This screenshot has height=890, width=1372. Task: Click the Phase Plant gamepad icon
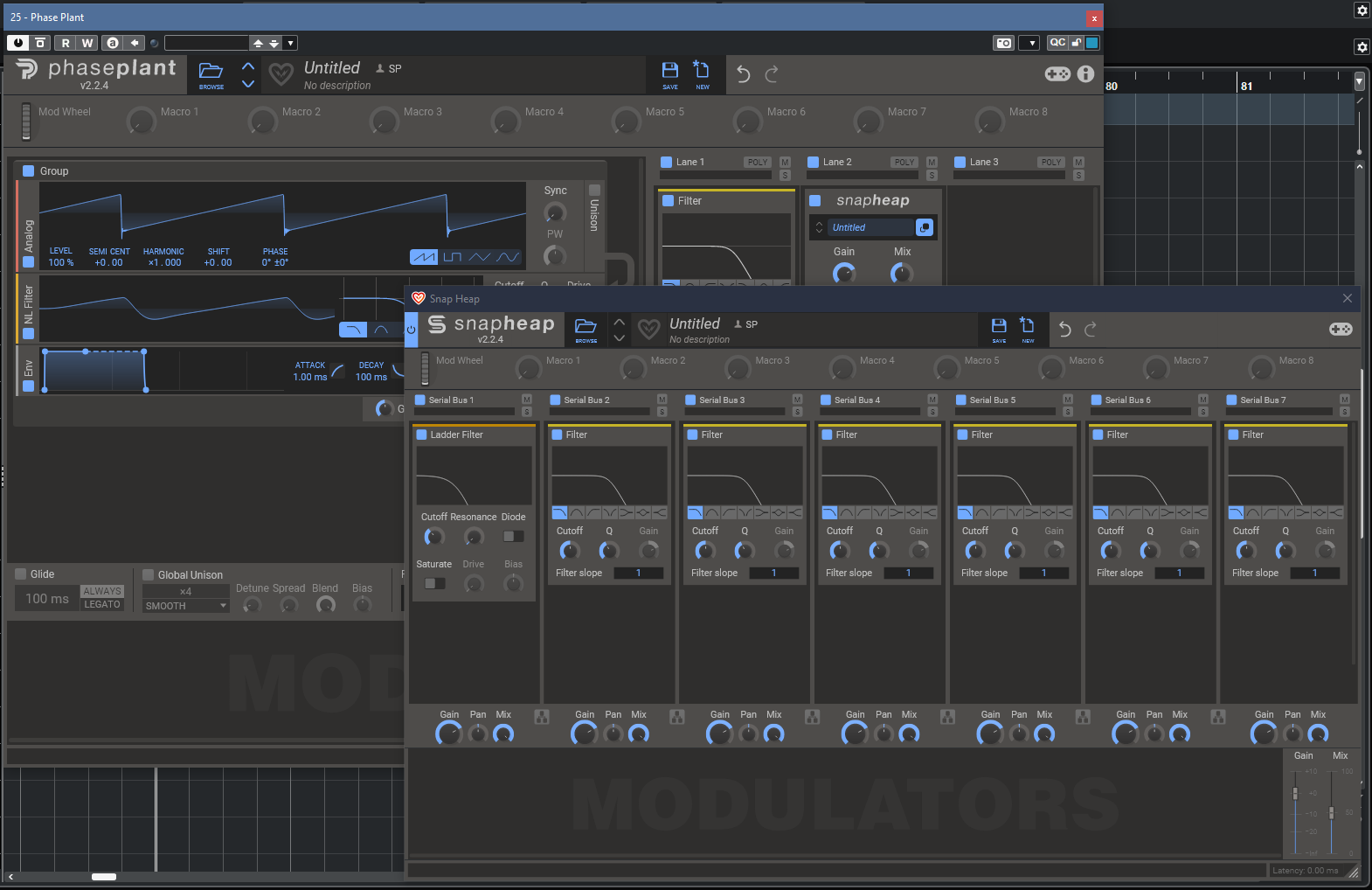point(1057,74)
